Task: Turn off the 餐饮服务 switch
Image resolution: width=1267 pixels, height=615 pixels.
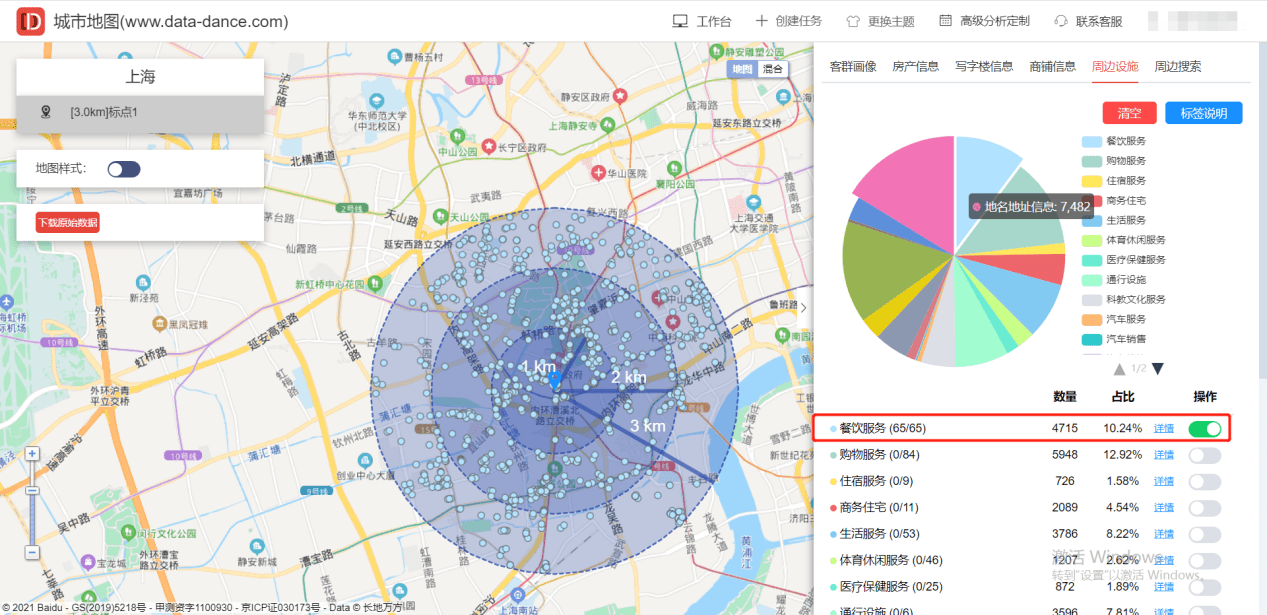Action: click(x=1205, y=429)
